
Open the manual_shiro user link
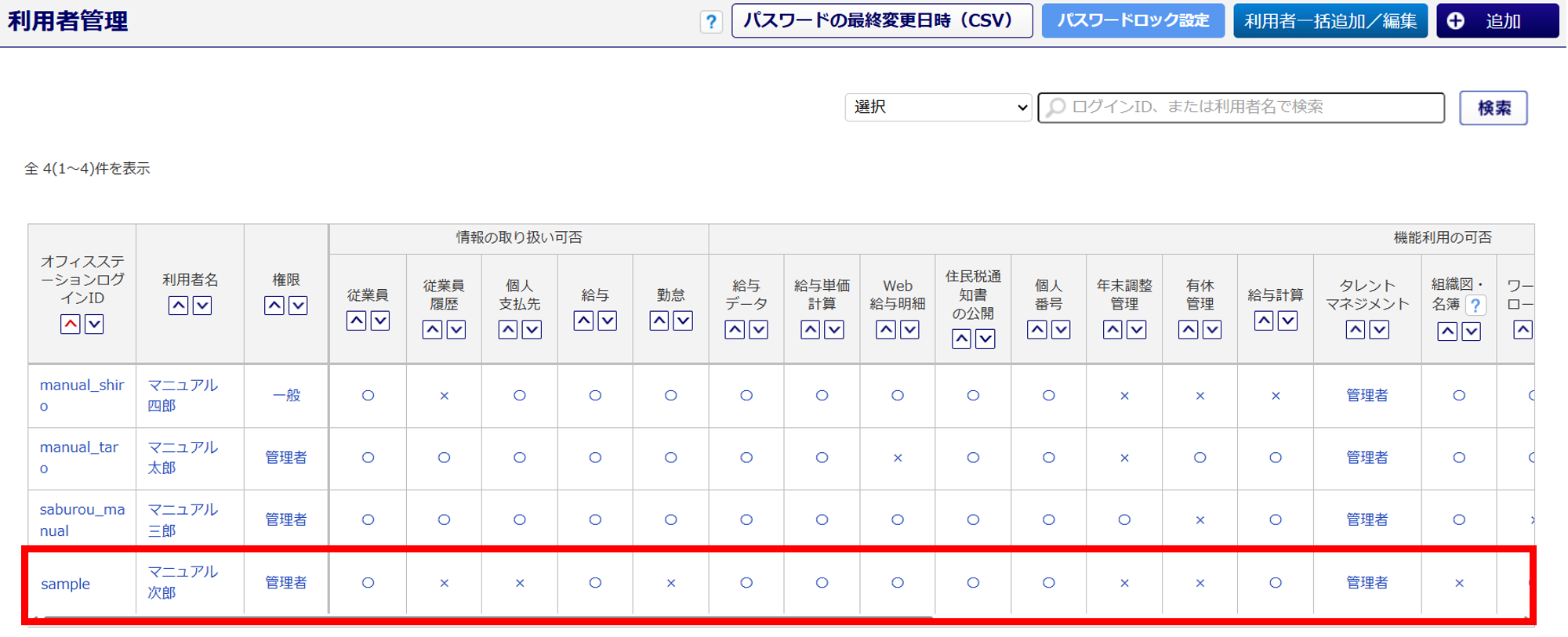pos(82,395)
